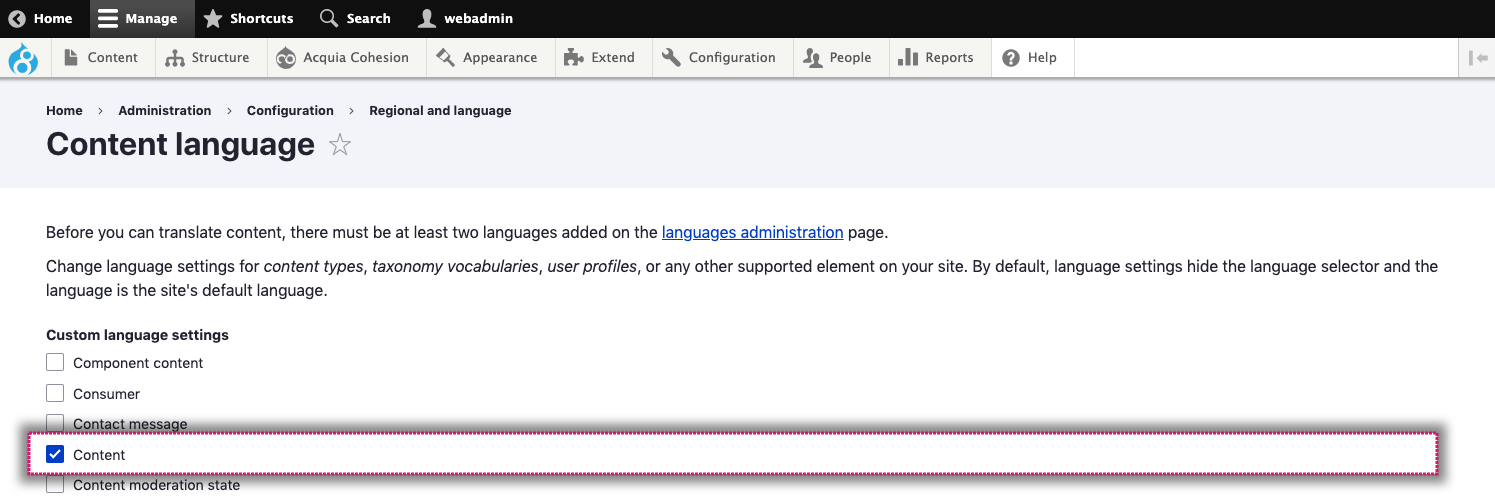This screenshot has height=501, width=1495.
Task: Open the Acquia Cohesion menu
Action: (344, 58)
